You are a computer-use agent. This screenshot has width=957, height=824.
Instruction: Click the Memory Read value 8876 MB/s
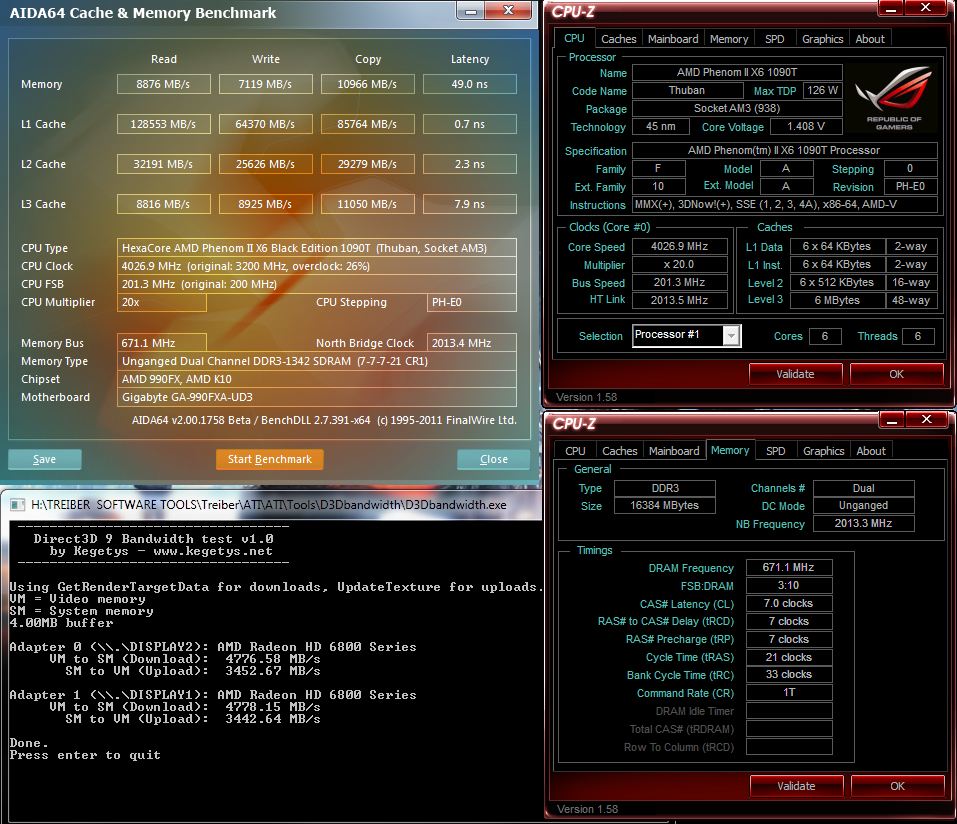[164, 84]
